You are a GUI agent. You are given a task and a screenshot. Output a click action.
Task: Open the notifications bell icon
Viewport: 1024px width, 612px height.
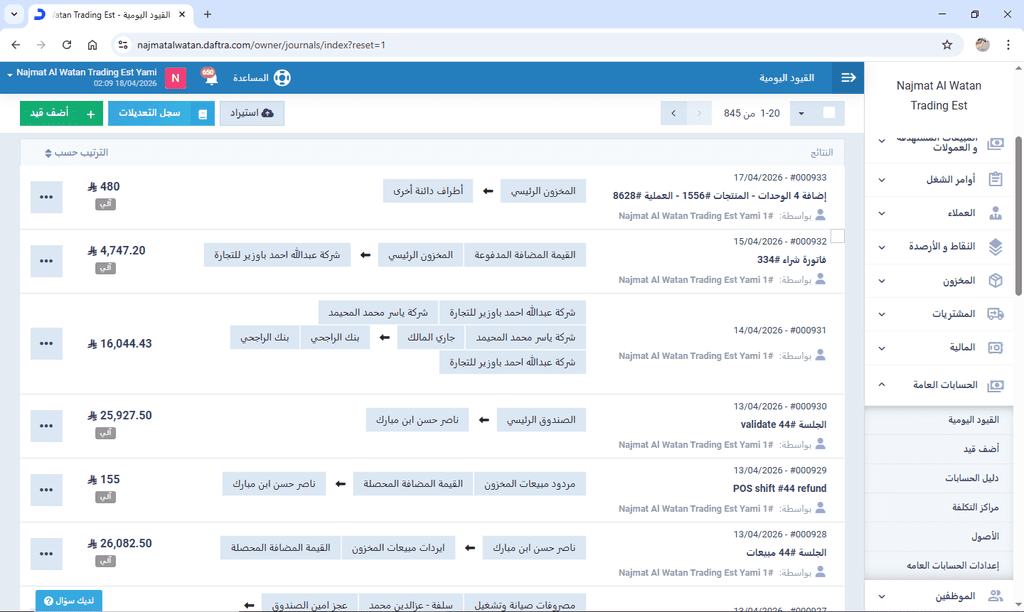210,77
